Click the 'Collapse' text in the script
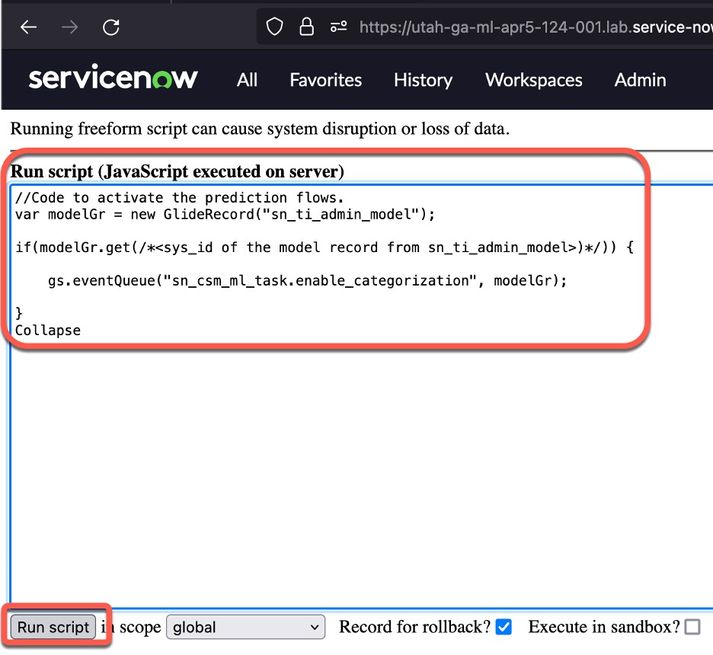 click(48, 330)
